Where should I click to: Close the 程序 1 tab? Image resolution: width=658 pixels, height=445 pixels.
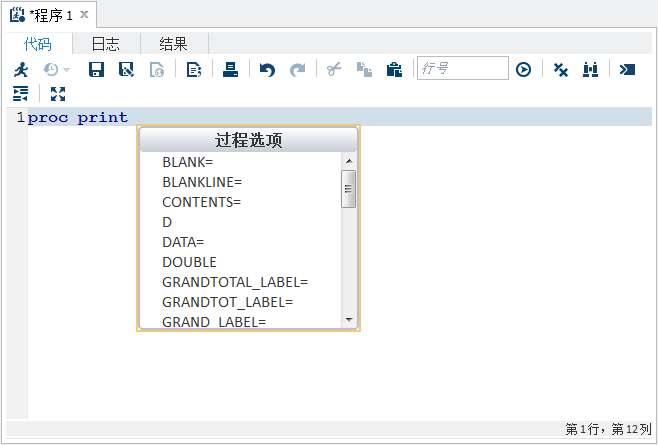point(84,15)
